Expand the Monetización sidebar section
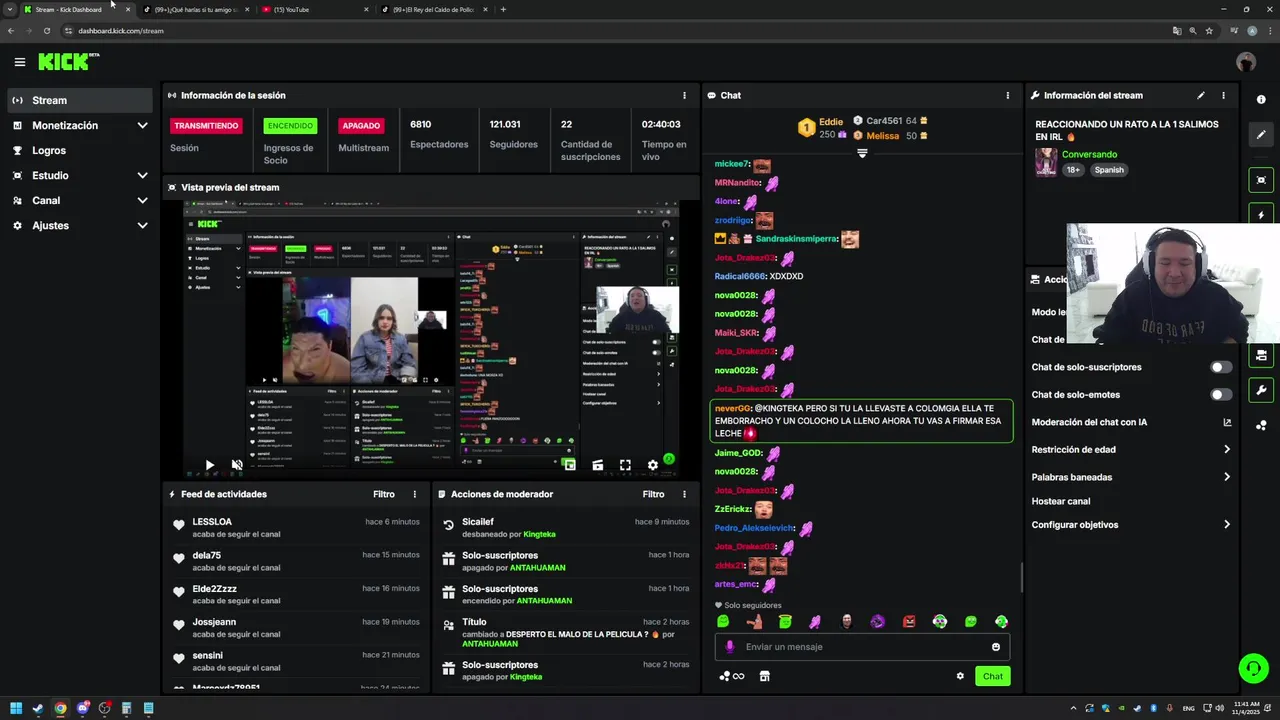1280x720 pixels. point(142,126)
